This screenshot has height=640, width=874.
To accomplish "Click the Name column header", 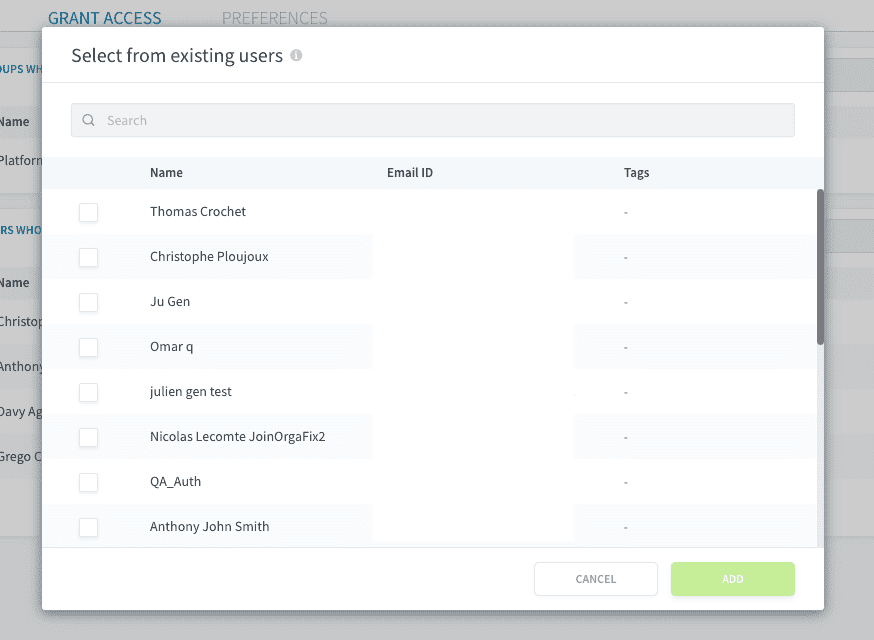I will tap(166, 173).
